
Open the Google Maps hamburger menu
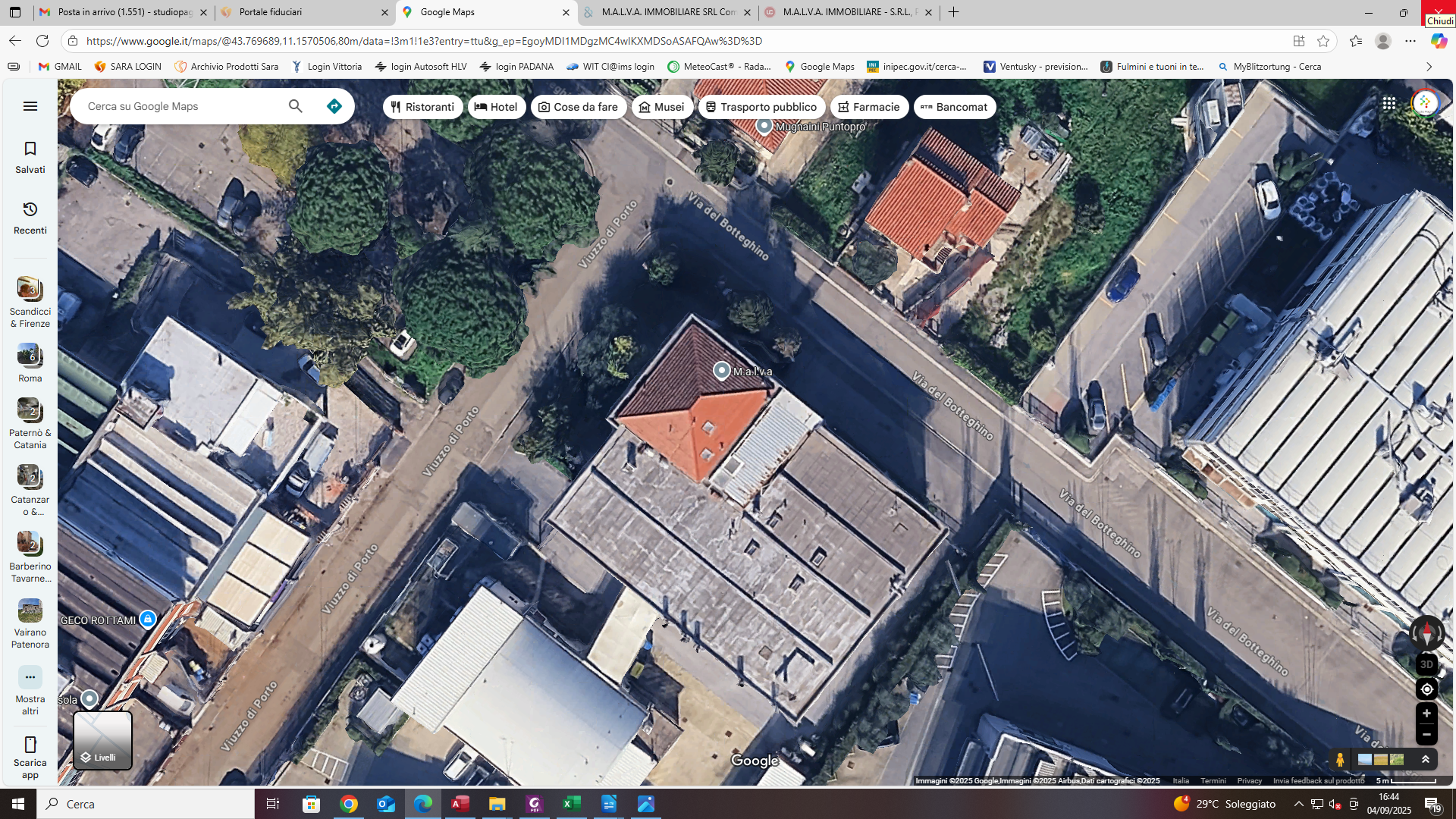[x=30, y=106]
